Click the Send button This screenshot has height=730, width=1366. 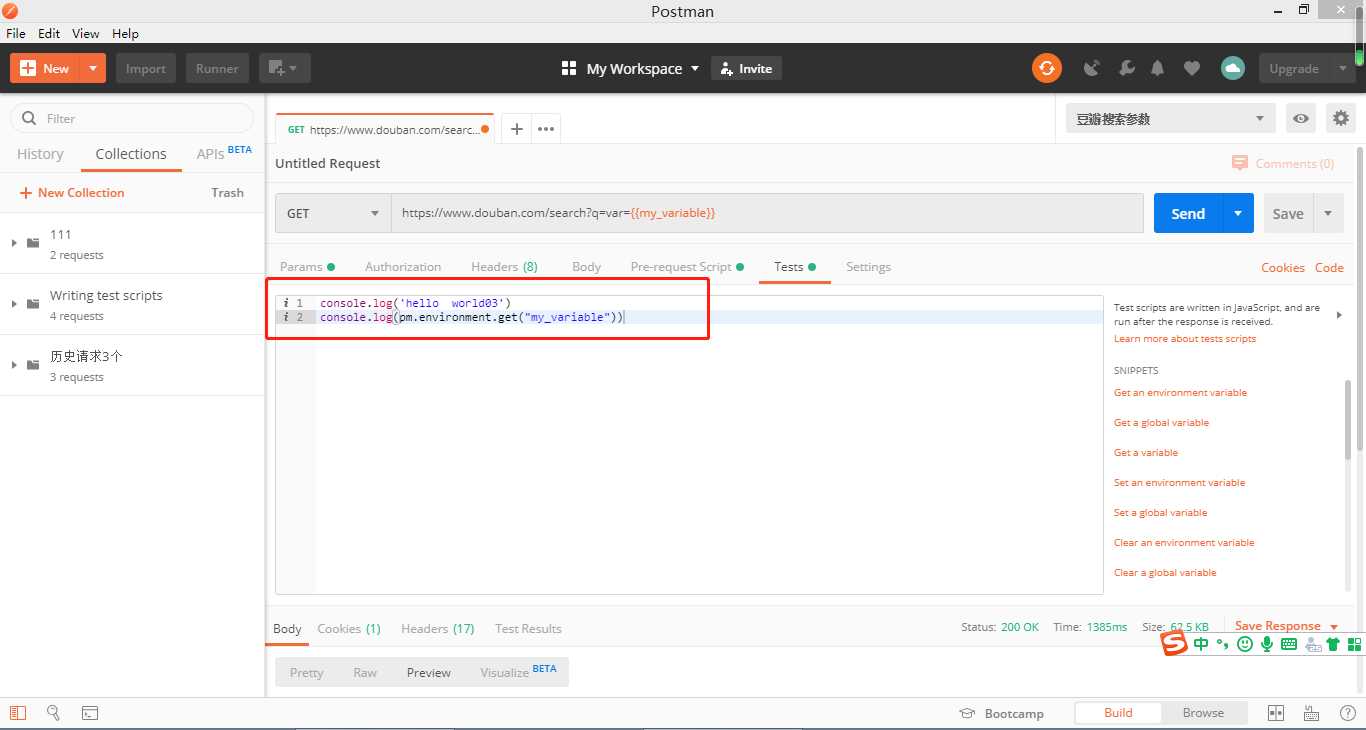pyautogui.click(x=1188, y=213)
